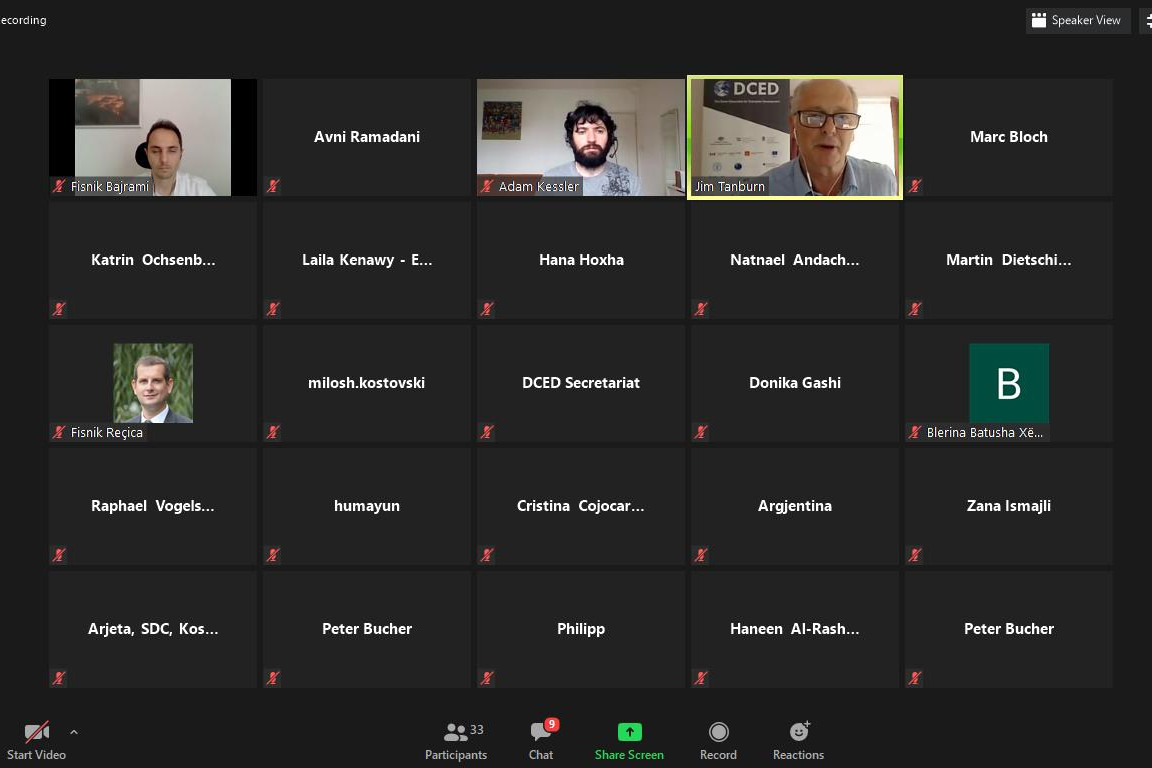Select the Philipp participant tile
1152x768 pixels.
[x=580, y=629]
